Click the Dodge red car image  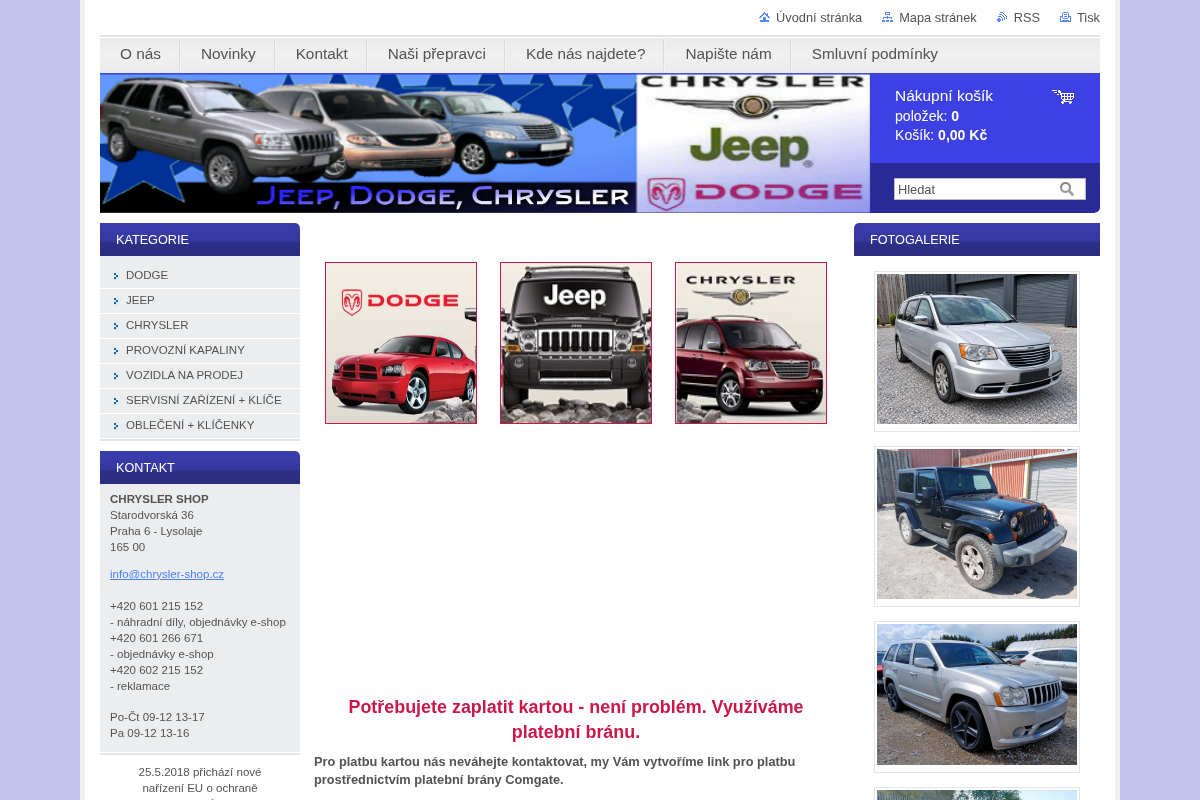pos(401,343)
